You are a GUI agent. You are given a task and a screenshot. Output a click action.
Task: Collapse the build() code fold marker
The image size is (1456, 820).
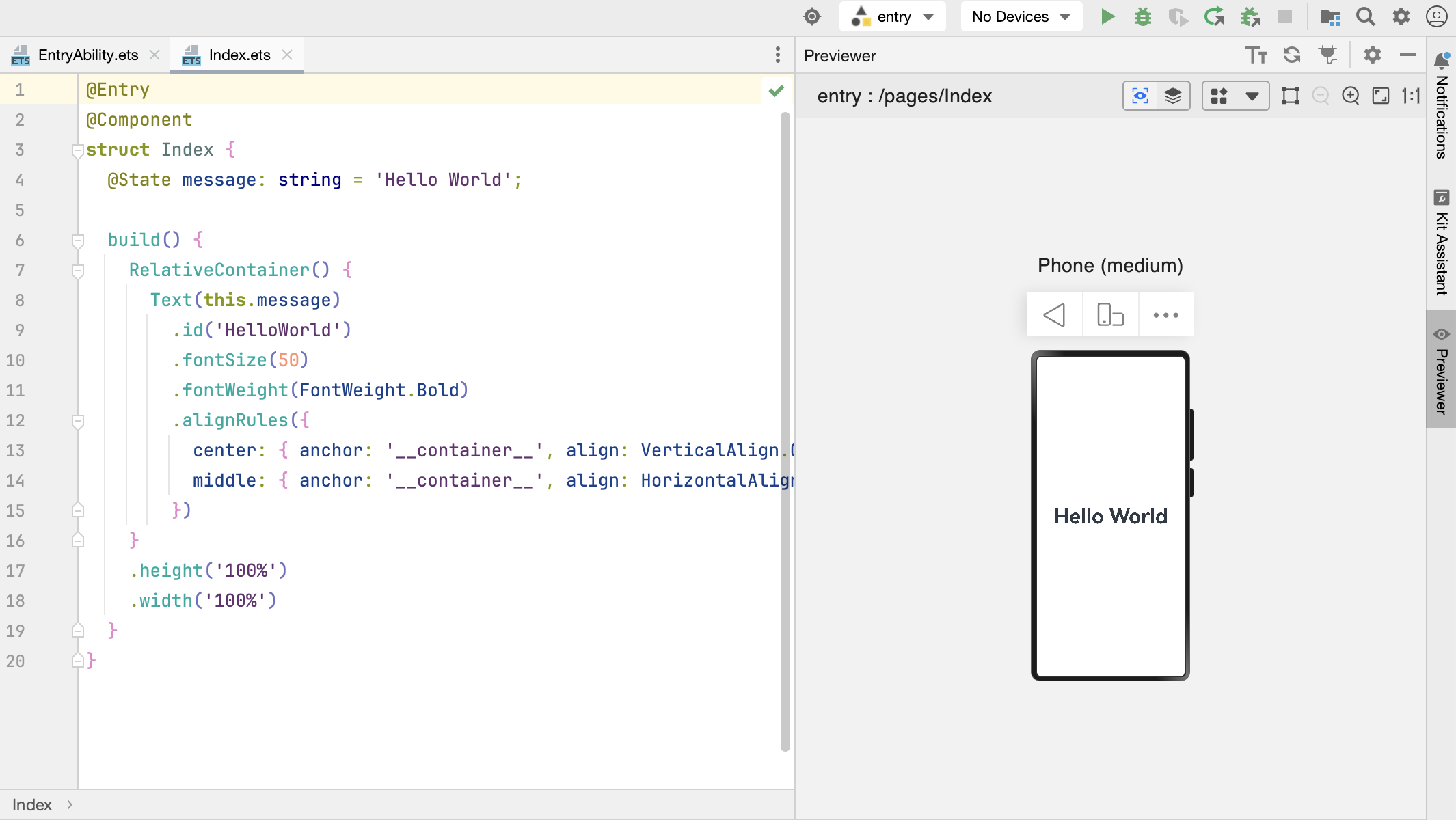pyautogui.click(x=78, y=241)
